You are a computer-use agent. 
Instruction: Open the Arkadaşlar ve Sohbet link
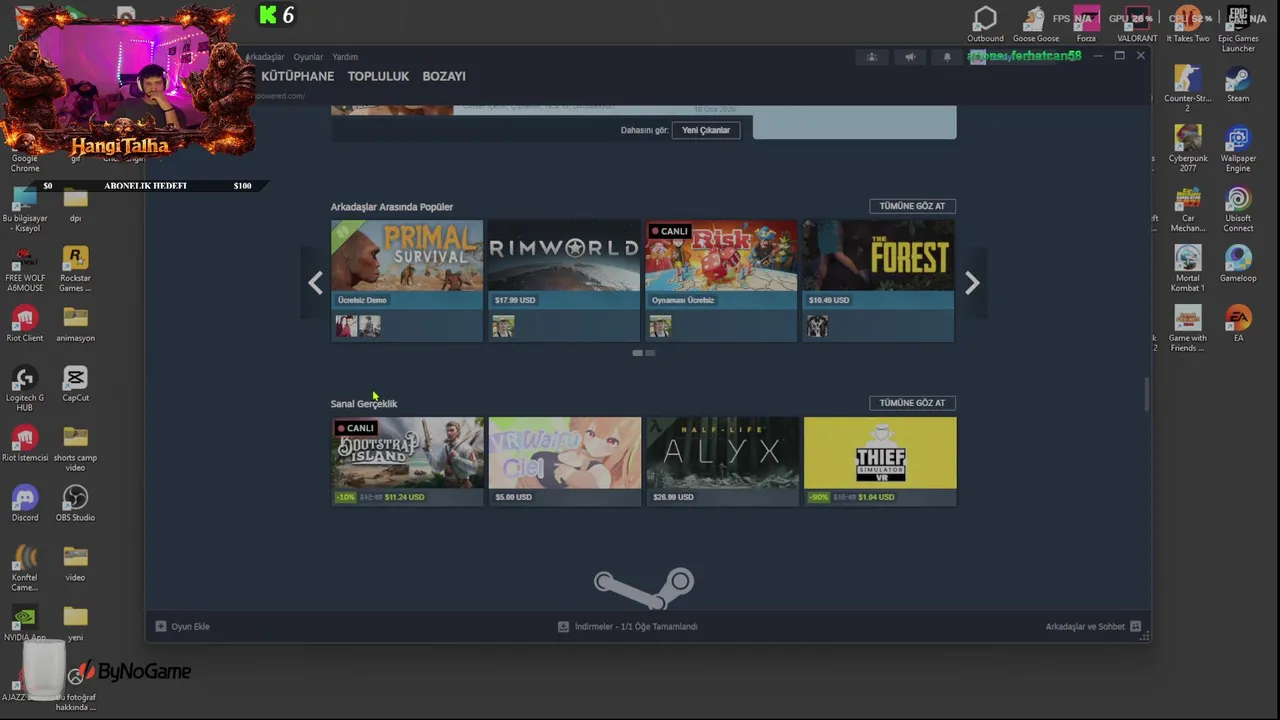[x=1085, y=626]
